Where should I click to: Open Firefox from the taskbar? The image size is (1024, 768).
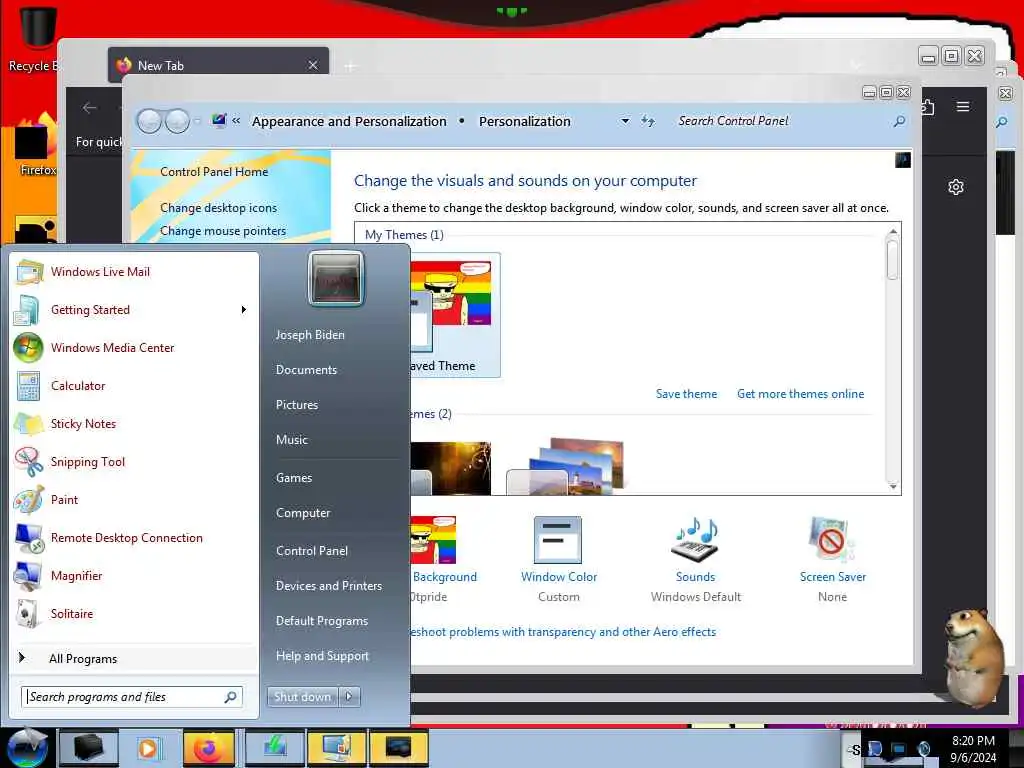pyautogui.click(x=208, y=748)
